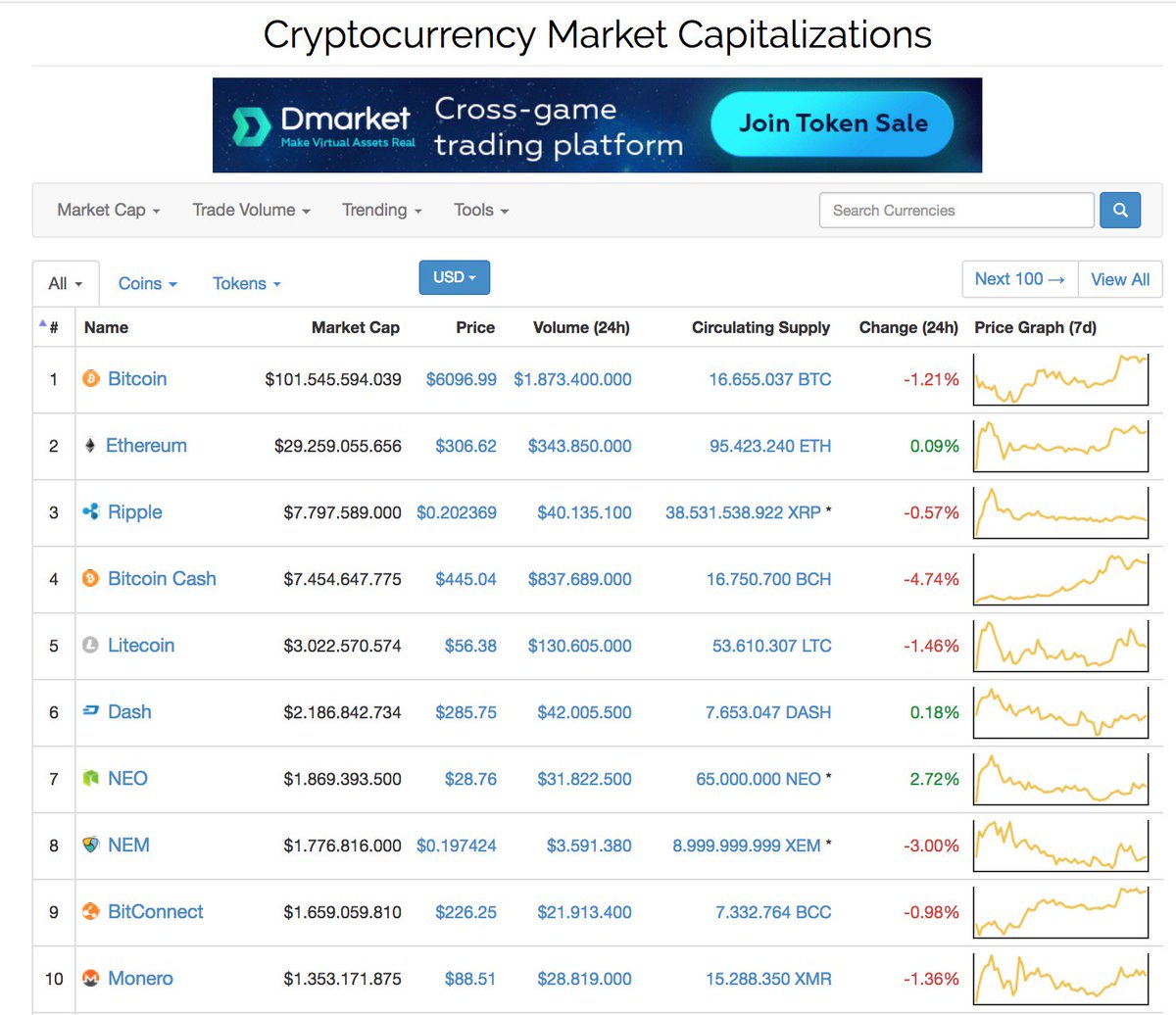Image resolution: width=1176 pixels, height=1015 pixels.
Task: Click Join Token Sale banner button
Action: pyautogui.click(x=833, y=123)
